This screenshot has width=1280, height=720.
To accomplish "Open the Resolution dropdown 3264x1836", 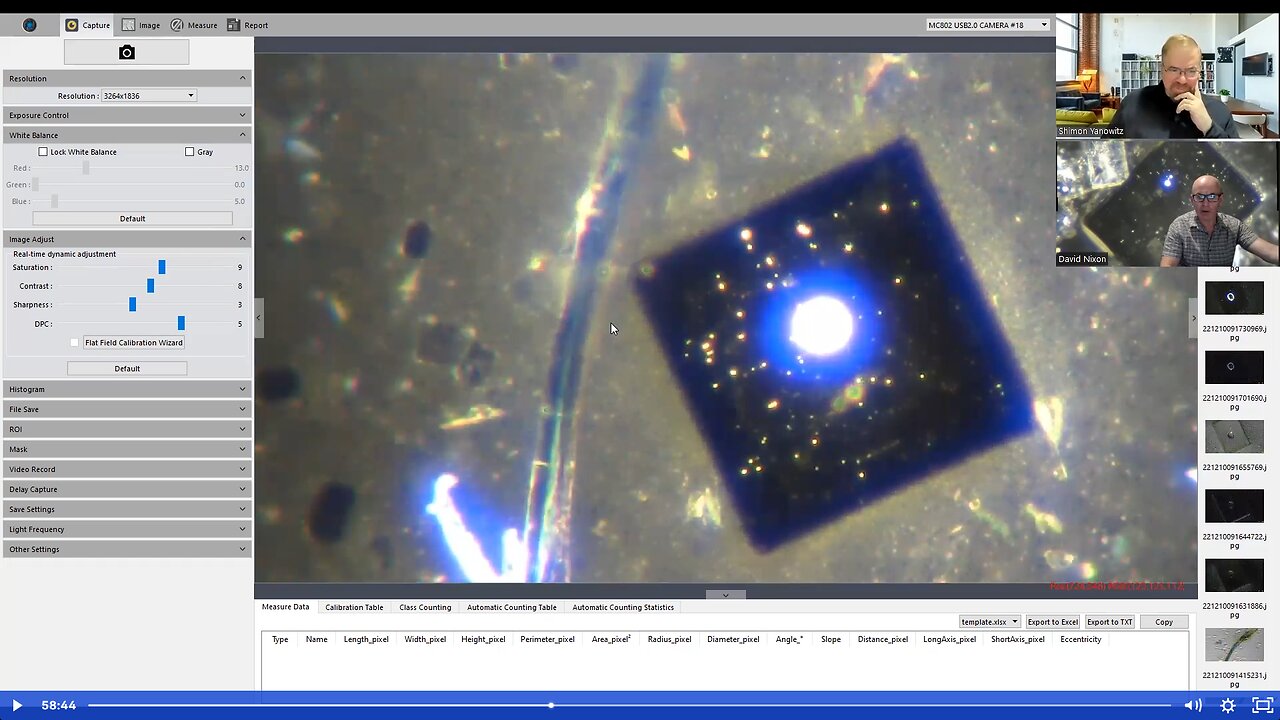I will point(149,96).
